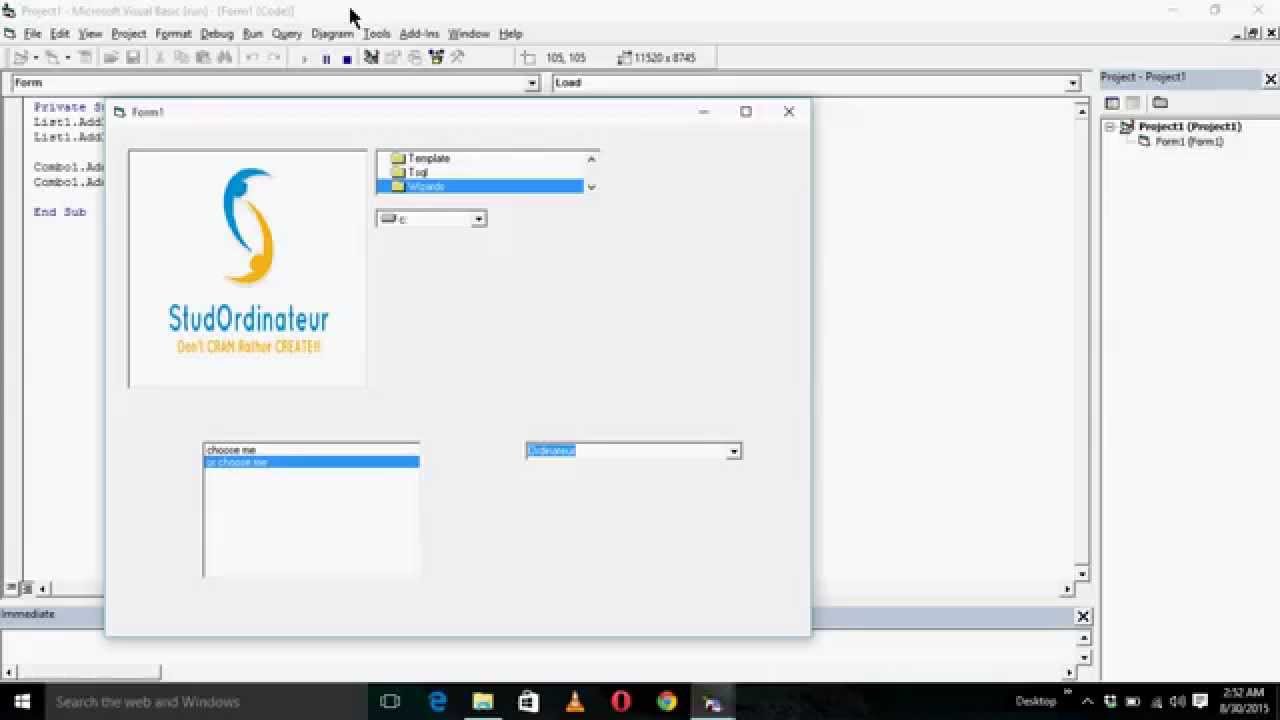The width and height of the screenshot is (1280, 720).
Task: Open the Run menu
Action: (x=252, y=34)
